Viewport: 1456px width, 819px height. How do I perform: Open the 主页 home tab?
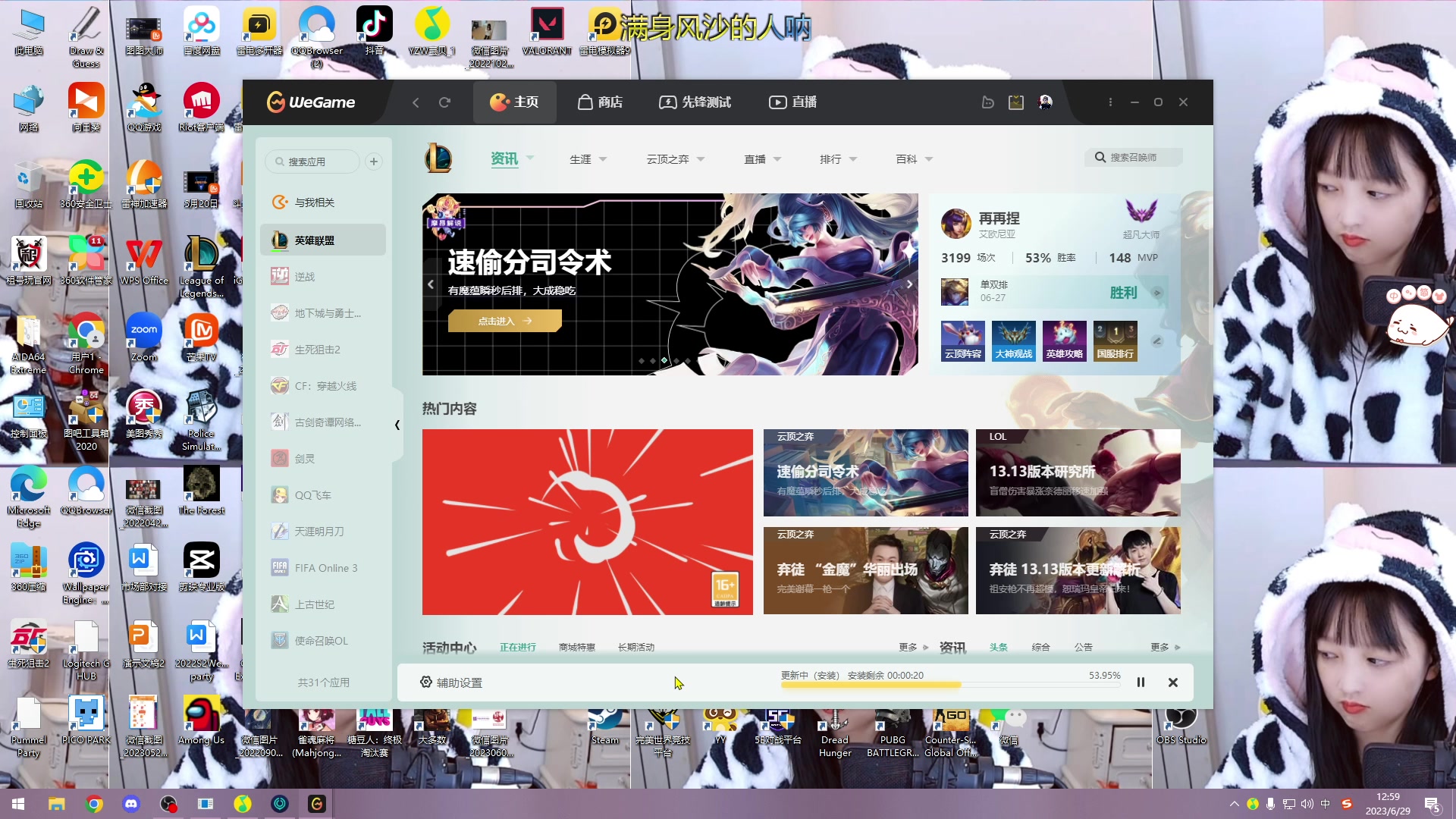(514, 102)
